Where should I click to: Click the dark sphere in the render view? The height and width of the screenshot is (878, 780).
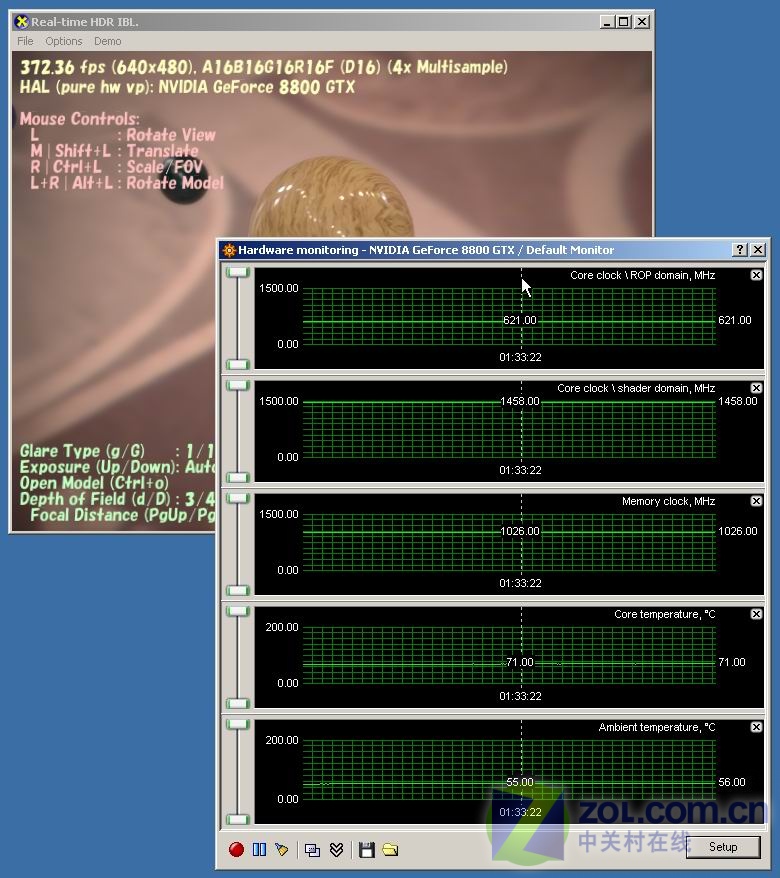(183, 180)
